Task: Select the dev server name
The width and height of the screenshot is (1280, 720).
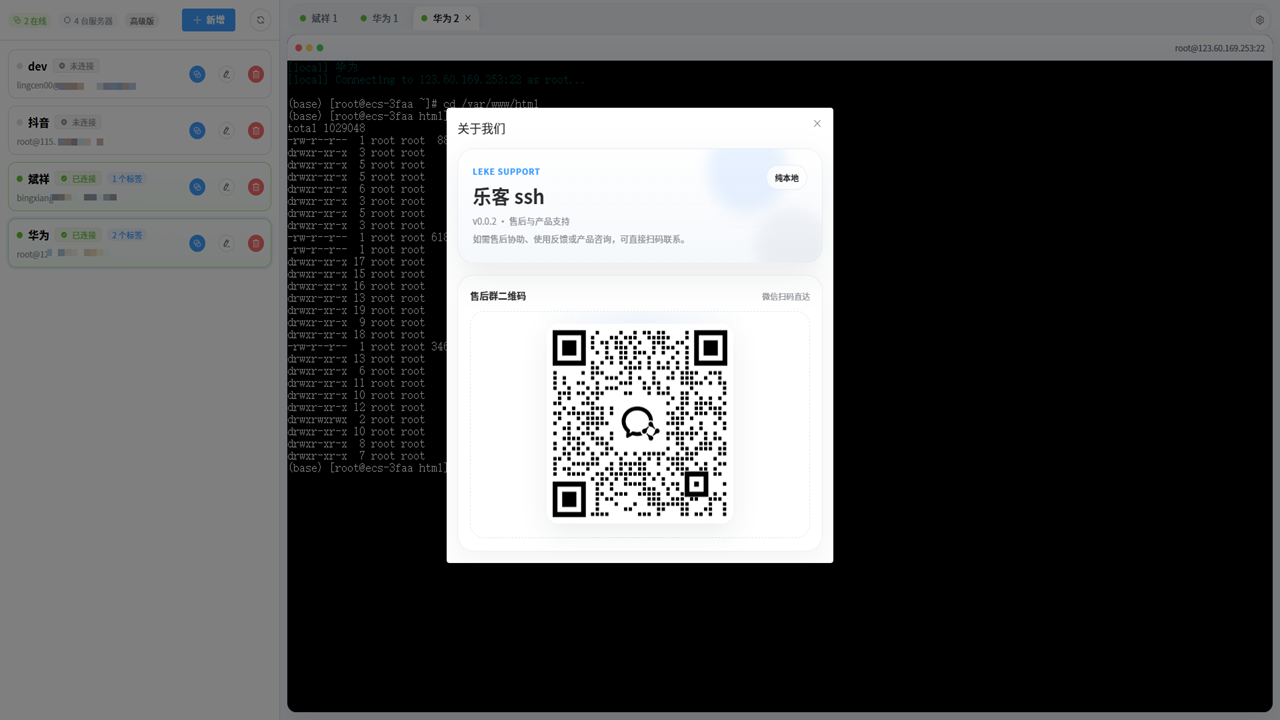Action: pos(37,66)
